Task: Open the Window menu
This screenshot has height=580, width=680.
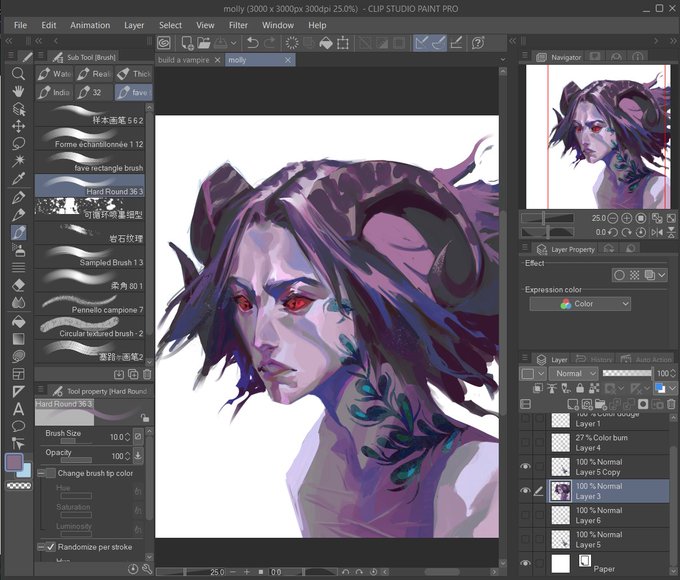Action: [x=278, y=25]
